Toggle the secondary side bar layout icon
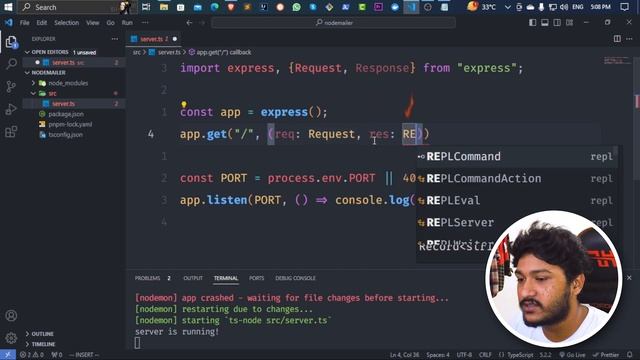Image resolution: width=640 pixels, height=360 pixels. (557, 23)
